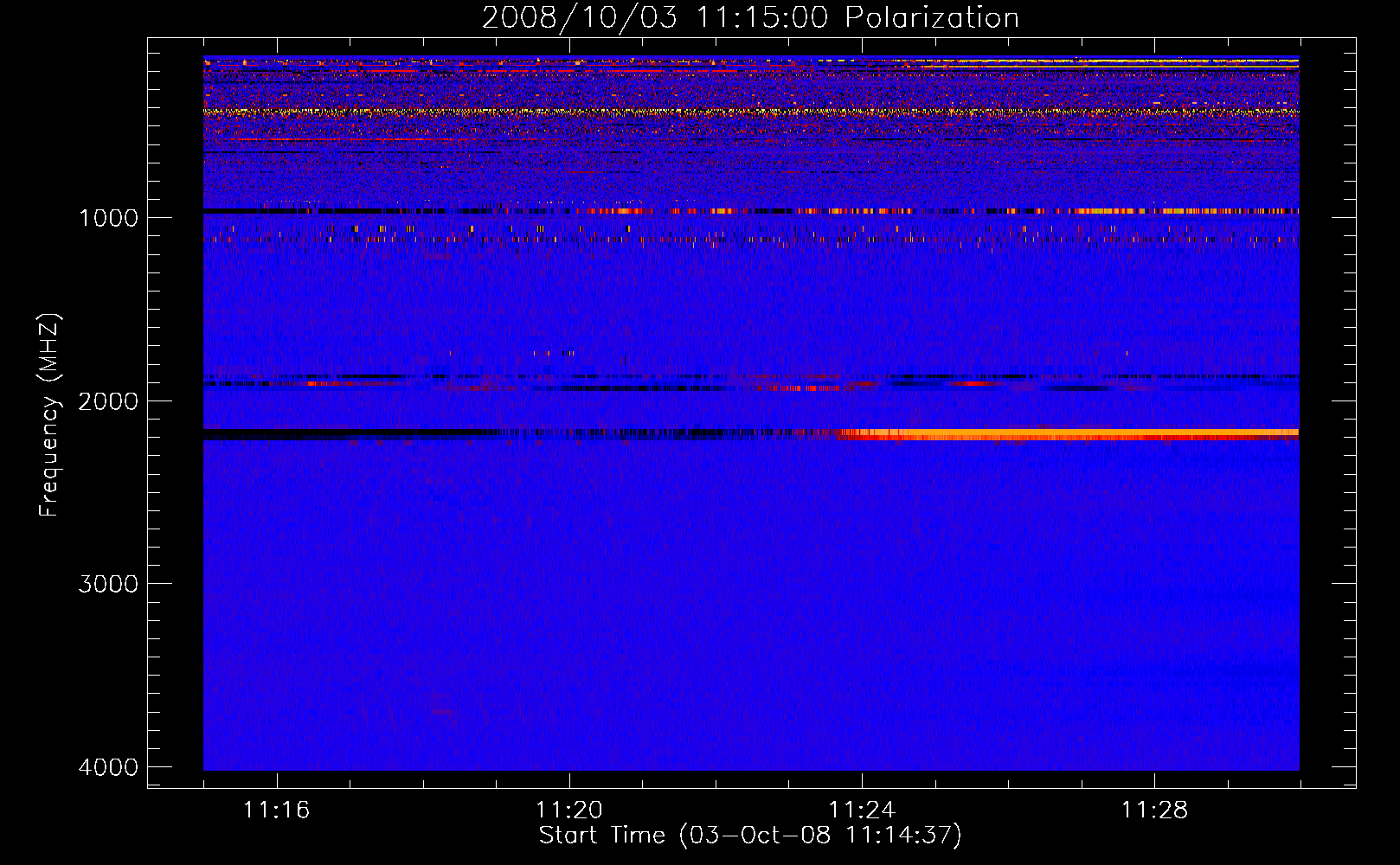Click the plot title "2008/10/03 11:15:00 Polarization"
1400x865 pixels.
[x=750, y=17]
